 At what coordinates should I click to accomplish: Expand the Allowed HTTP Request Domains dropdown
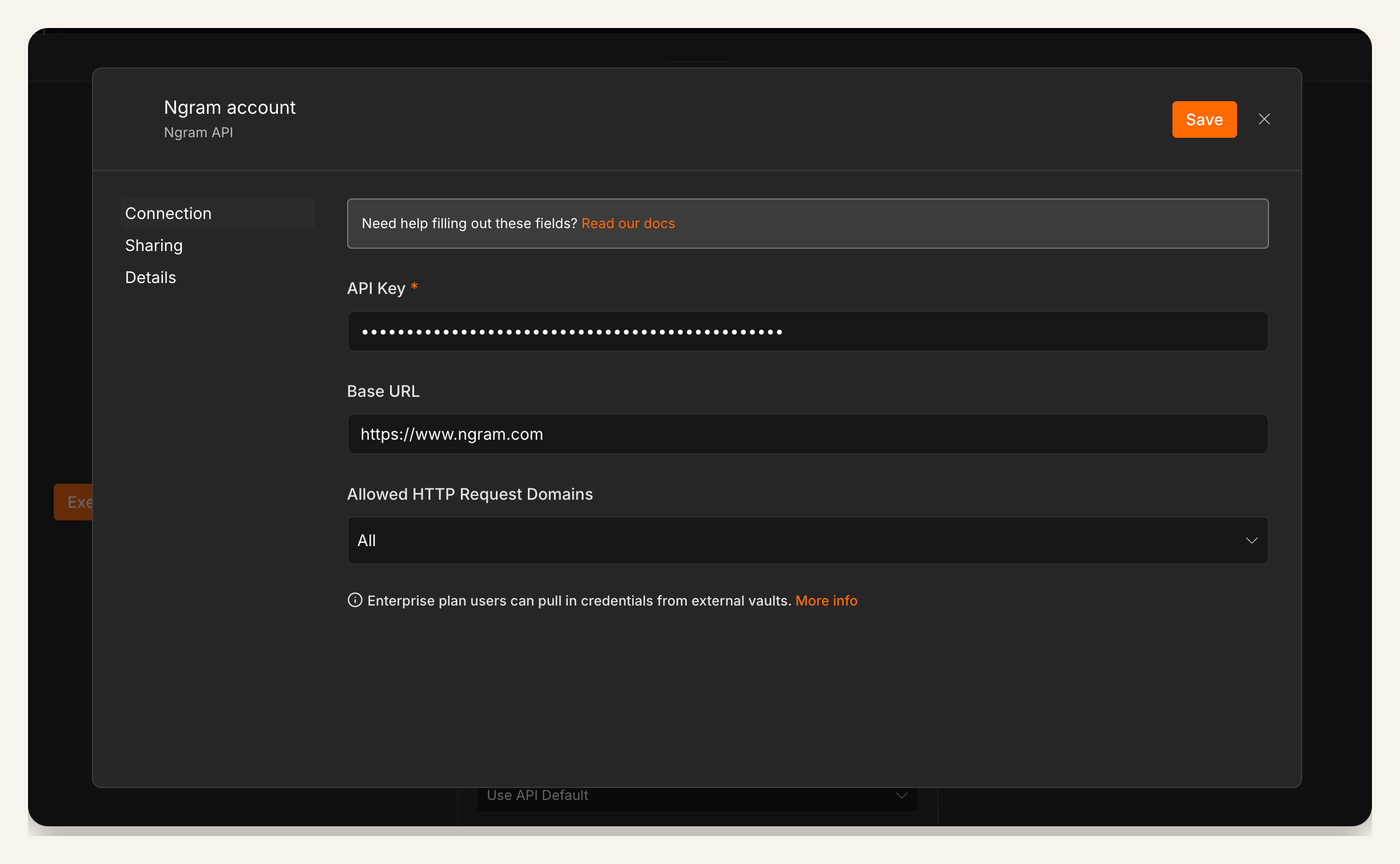(808, 540)
